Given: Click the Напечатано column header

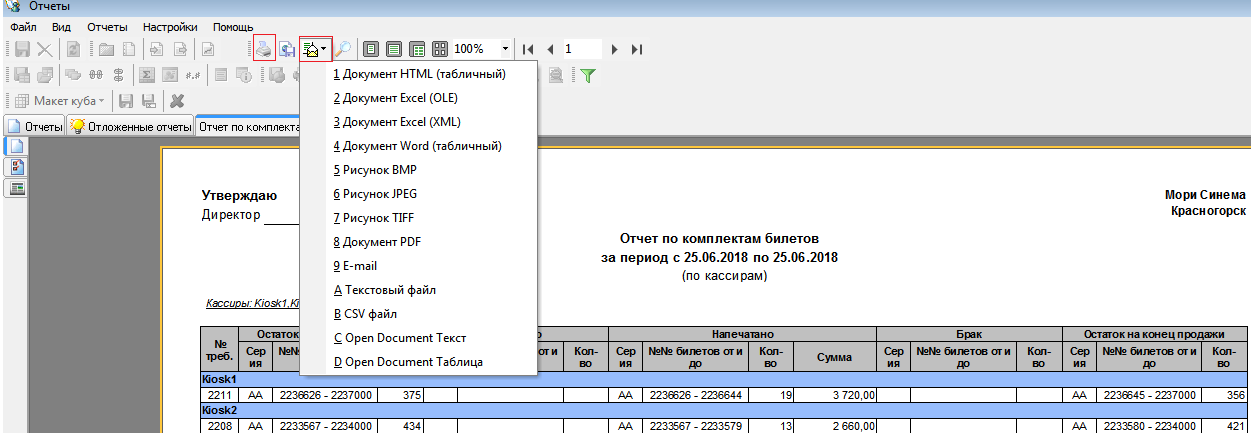Looking at the screenshot, I should pyautogui.click(x=743, y=333).
